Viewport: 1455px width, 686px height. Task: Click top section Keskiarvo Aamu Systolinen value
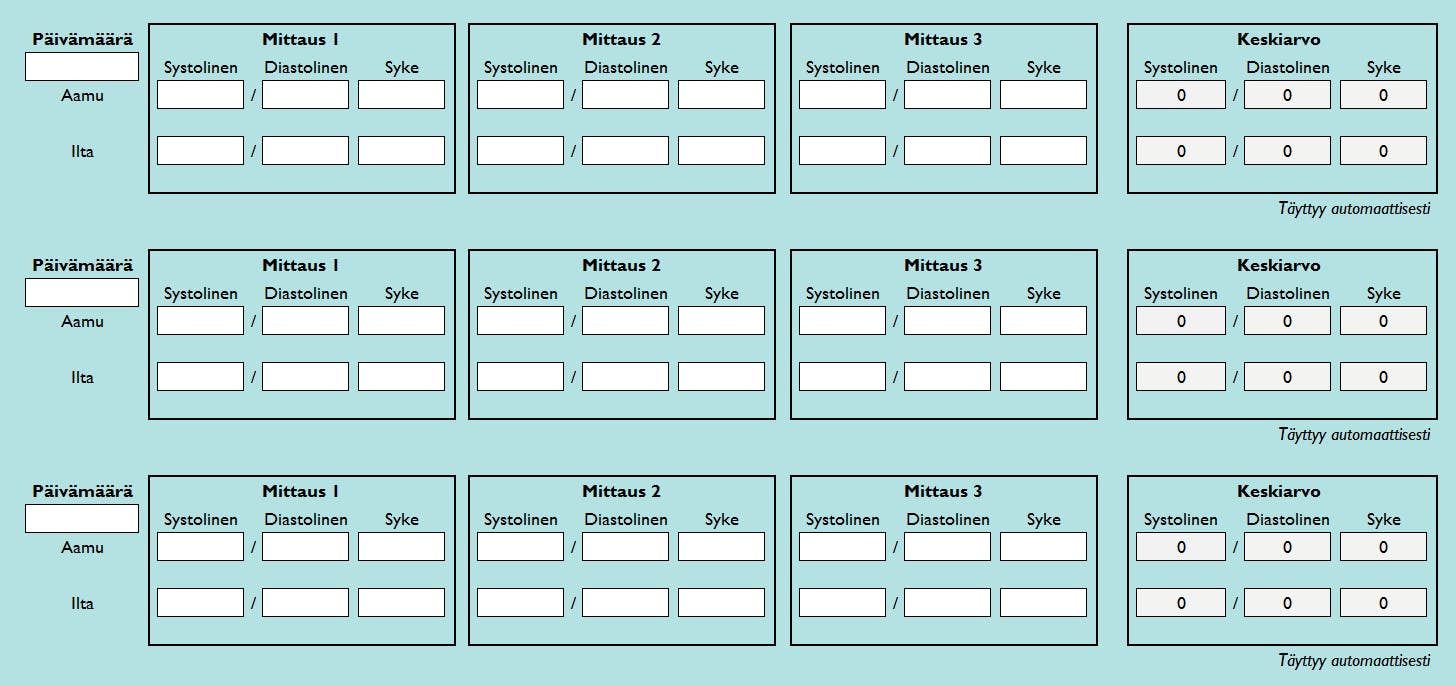click(x=1181, y=95)
